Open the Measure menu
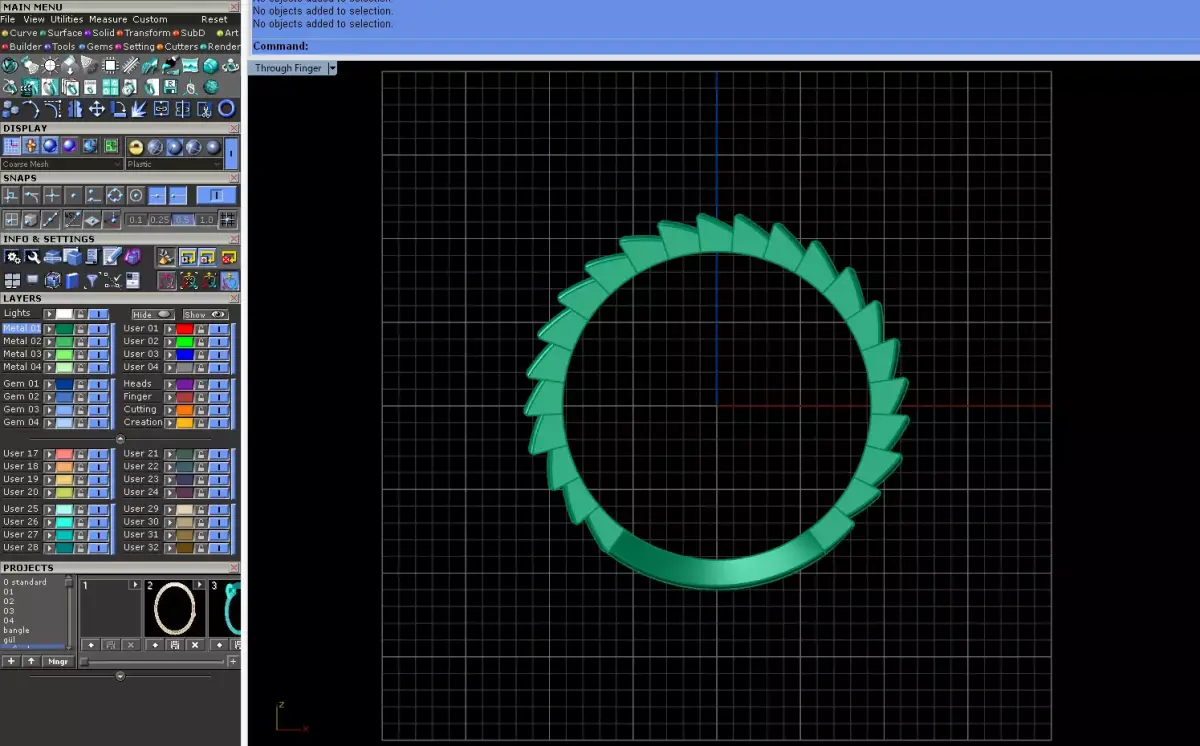Screen dimensions: 1200x746 click(x=108, y=19)
